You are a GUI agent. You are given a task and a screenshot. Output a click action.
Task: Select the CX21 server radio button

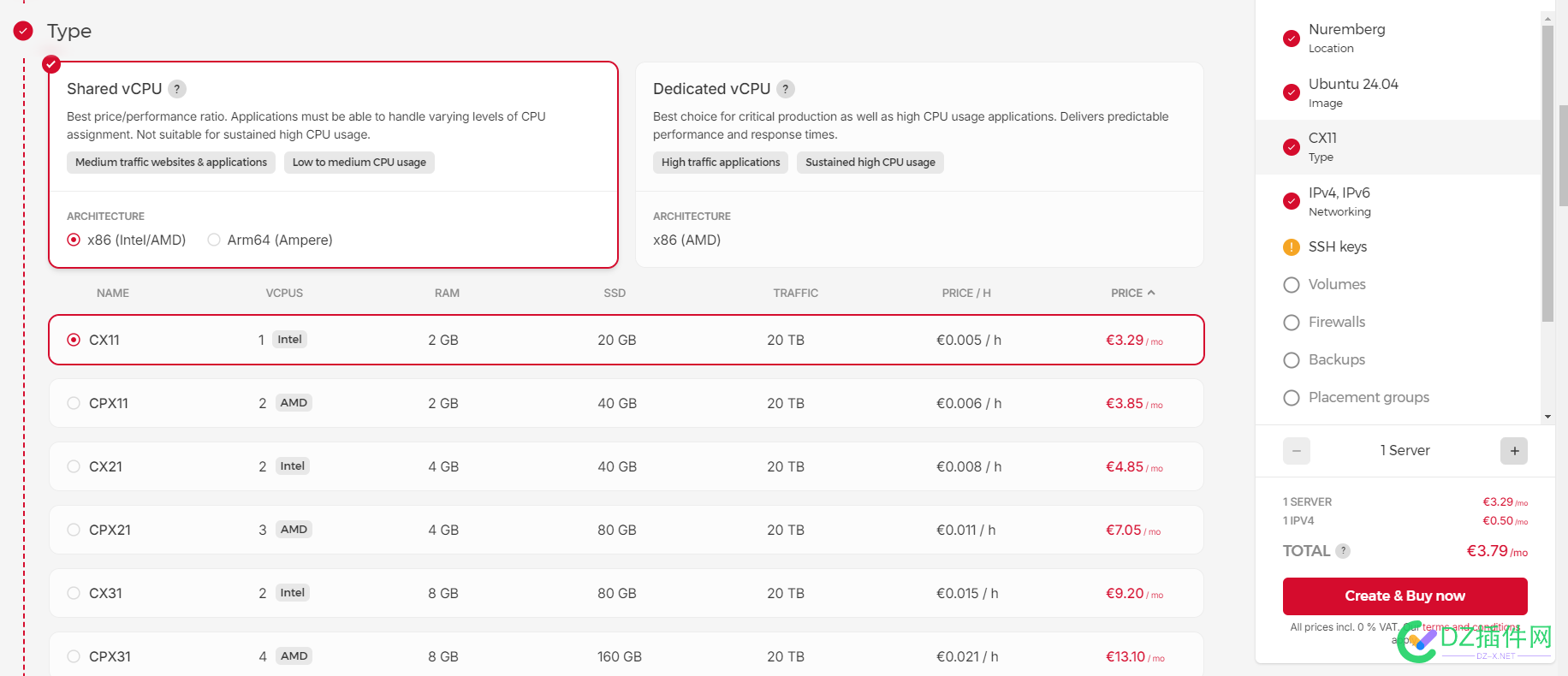click(74, 466)
